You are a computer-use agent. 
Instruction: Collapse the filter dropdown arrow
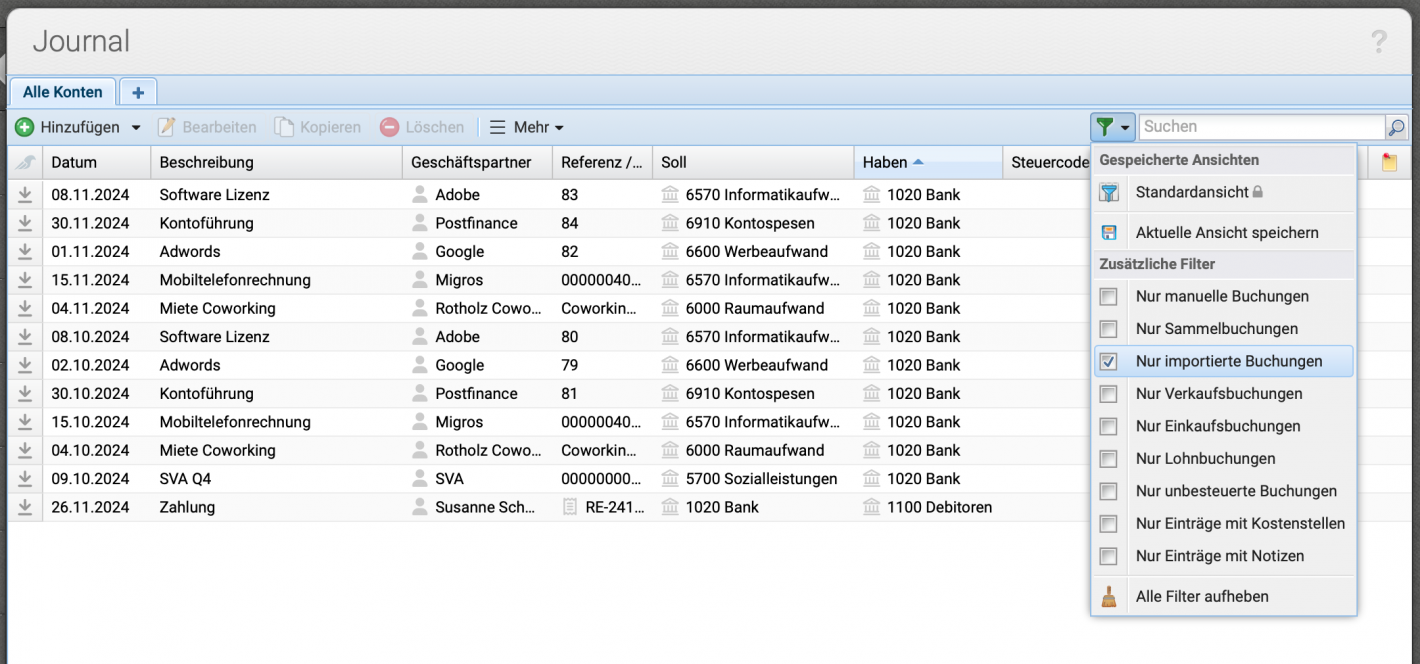click(x=1126, y=128)
